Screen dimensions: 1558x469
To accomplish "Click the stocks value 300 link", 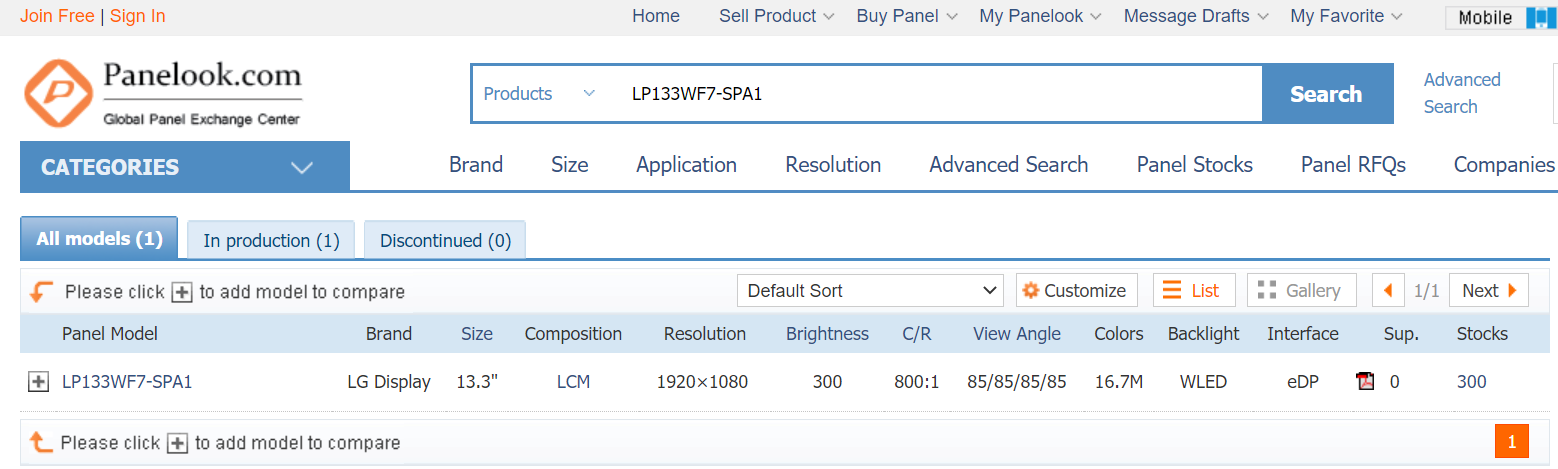I will click(1472, 381).
